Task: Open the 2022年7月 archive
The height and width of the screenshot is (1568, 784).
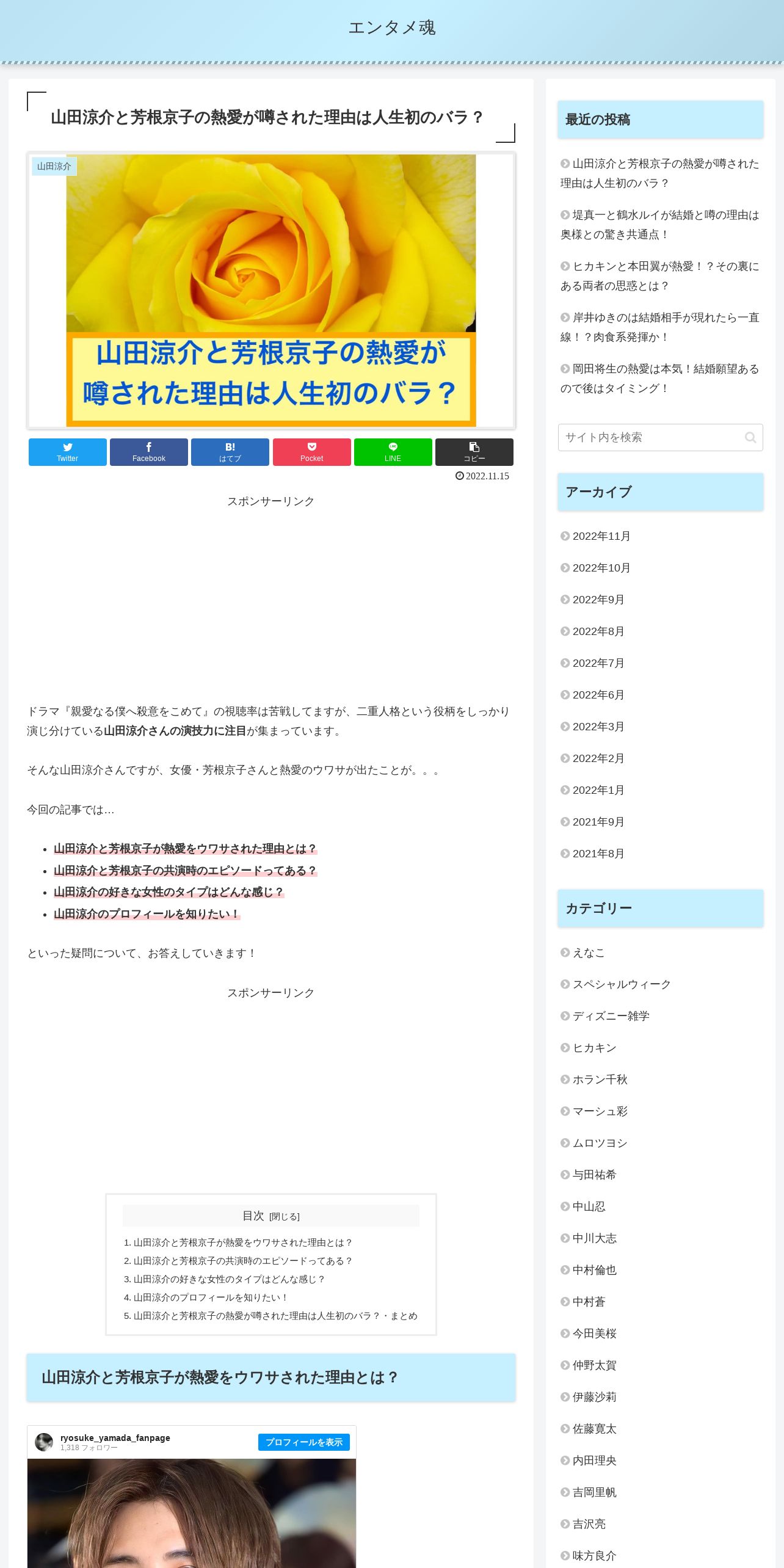Action: (x=598, y=663)
